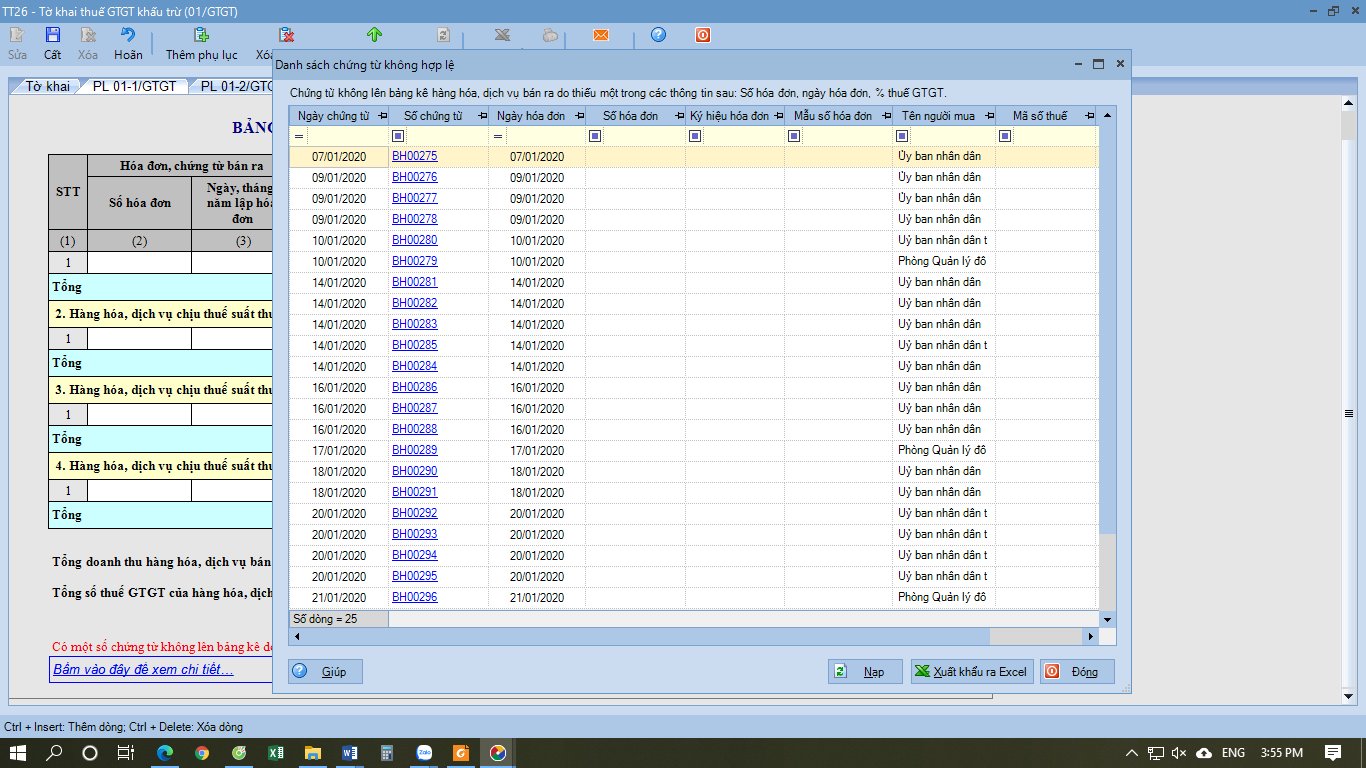The width and height of the screenshot is (1366, 768).
Task: Open Task View from taskbar
Action: point(125,753)
